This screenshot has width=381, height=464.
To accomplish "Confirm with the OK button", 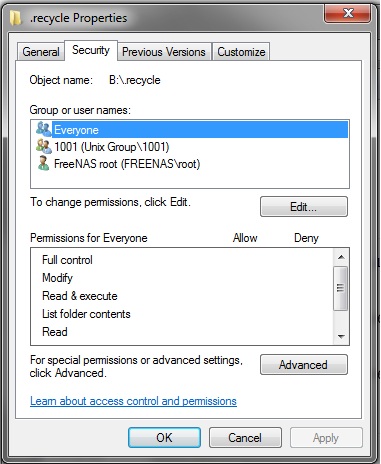I will tap(164, 437).
